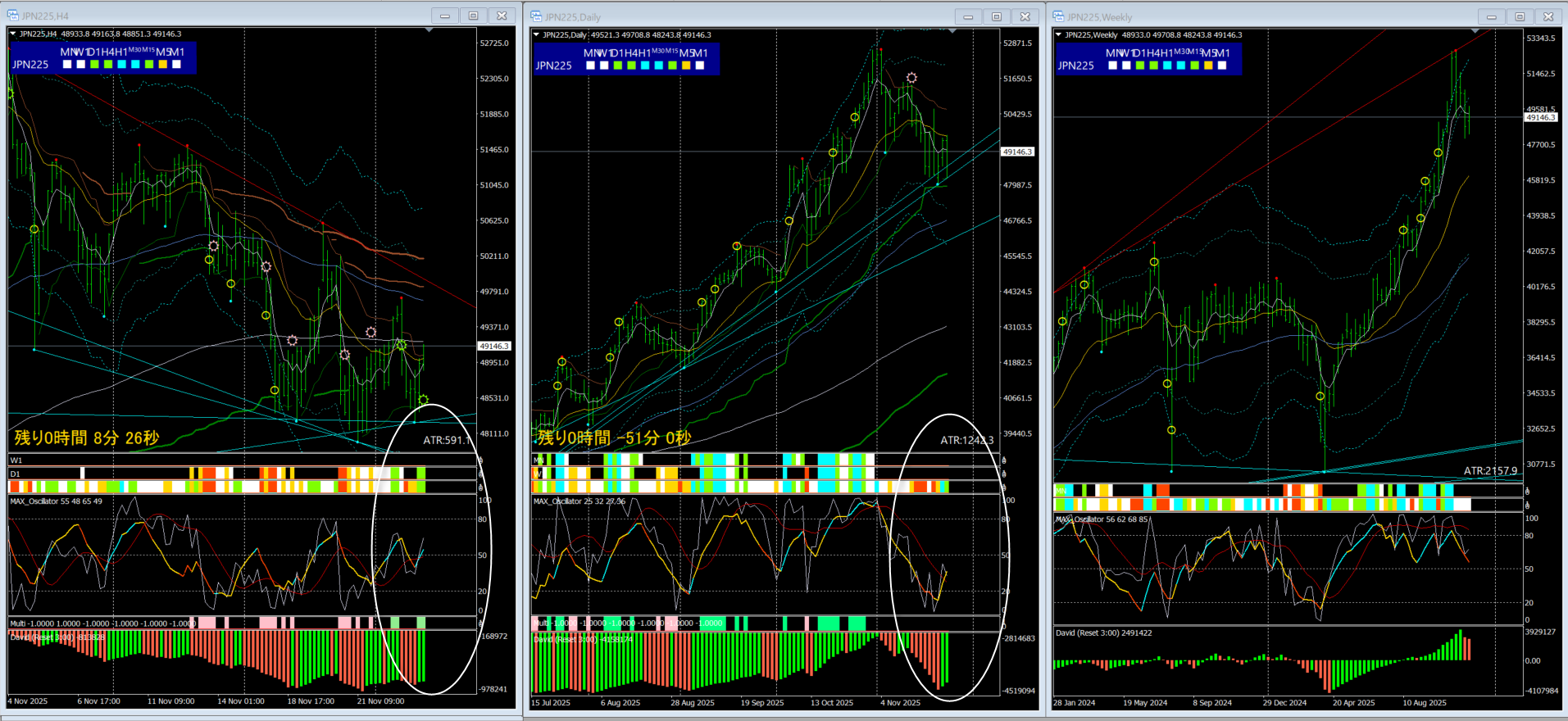The image size is (1568, 721).
Task: Click the ATR:2157.9 label on the Weekly chart
Action: (1490, 470)
